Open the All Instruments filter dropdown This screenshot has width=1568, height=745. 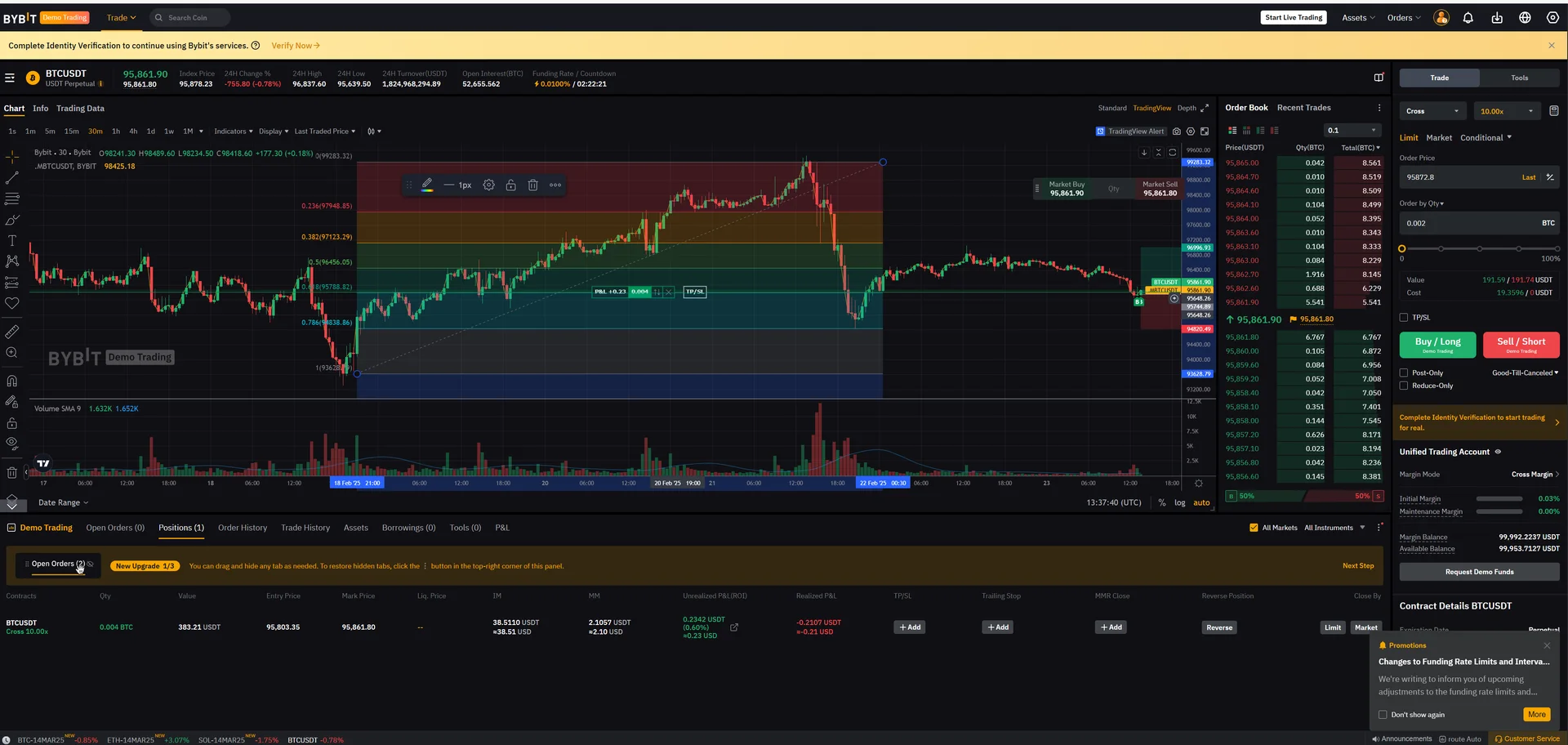coord(1334,528)
